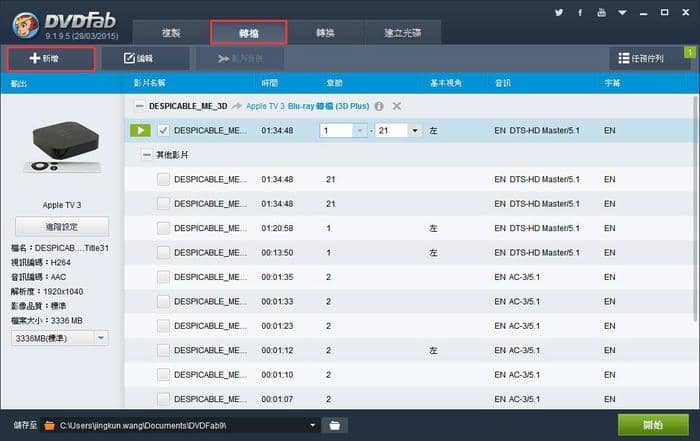Click the orange folder icon beside save path
This screenshot has width=700, height=441.
point(49,425)
